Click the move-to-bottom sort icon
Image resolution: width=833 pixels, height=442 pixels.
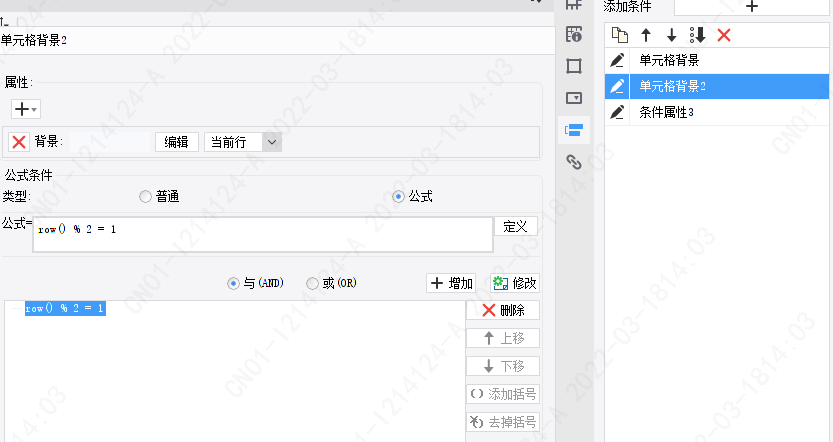click(697, 35)
